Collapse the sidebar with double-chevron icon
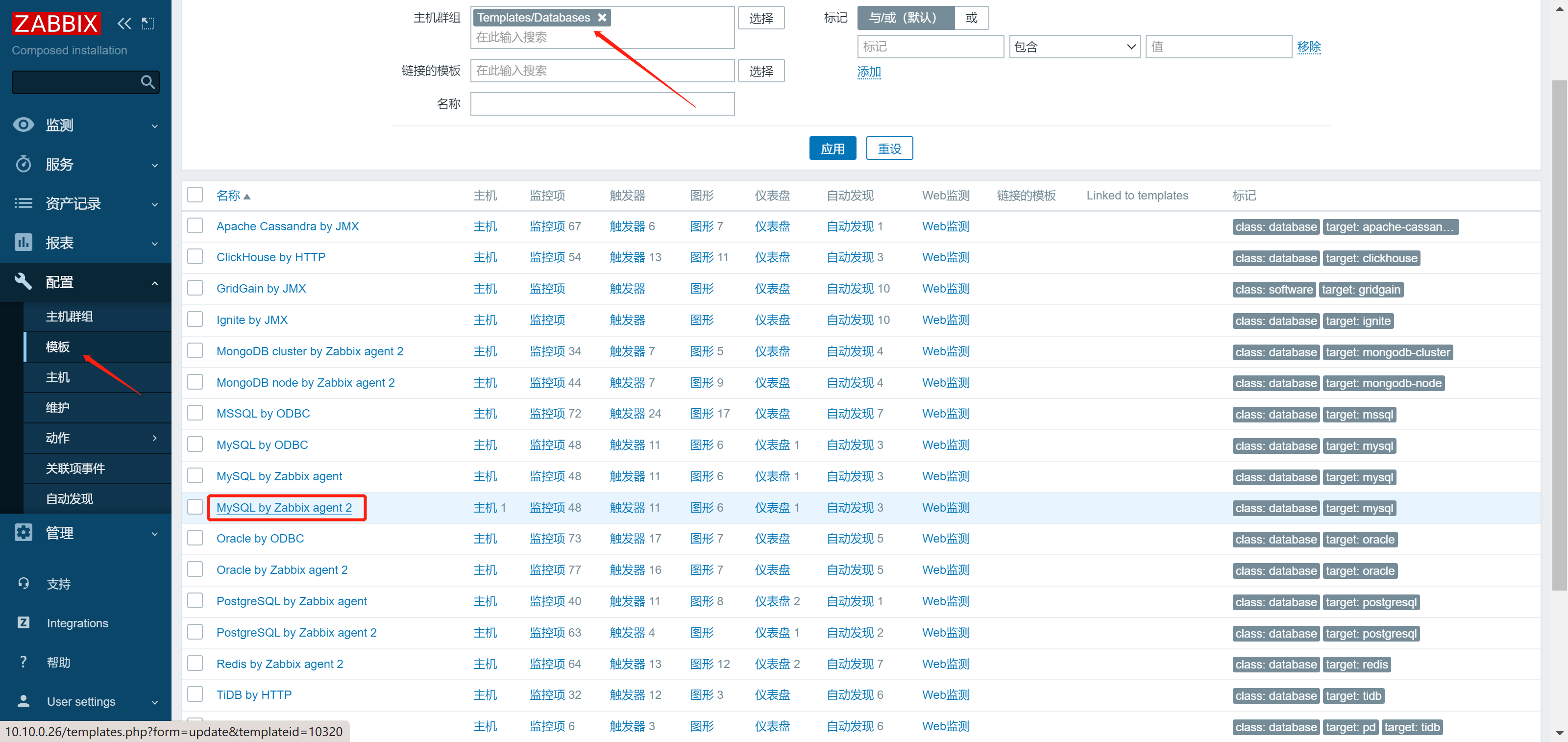1568x742 pixels. tap(124, 24)
